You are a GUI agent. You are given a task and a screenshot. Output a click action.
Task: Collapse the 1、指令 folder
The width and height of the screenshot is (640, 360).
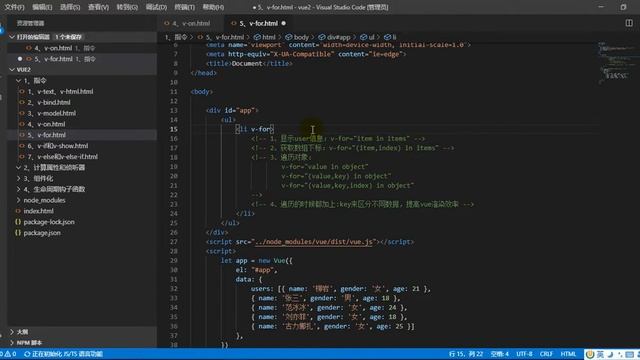82,80
